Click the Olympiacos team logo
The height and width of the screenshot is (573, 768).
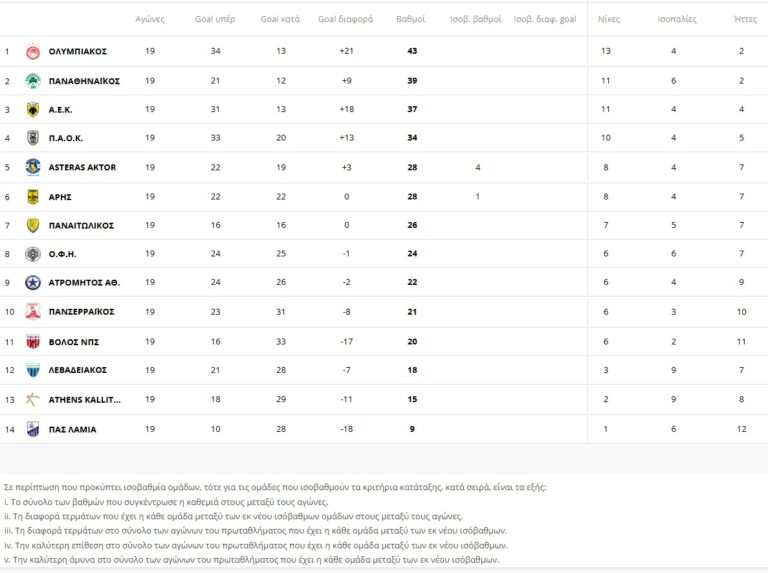[x=32, y=51]
